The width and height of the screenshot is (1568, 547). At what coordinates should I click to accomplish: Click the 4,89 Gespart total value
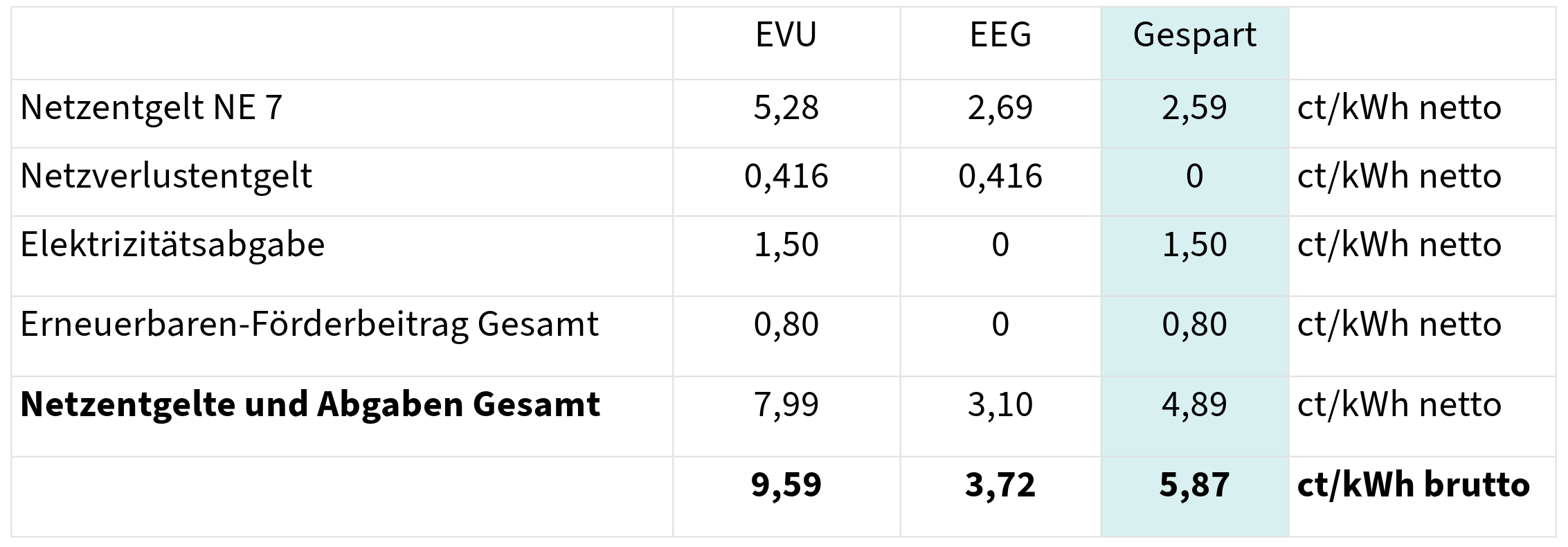[x=1194, y=405]
